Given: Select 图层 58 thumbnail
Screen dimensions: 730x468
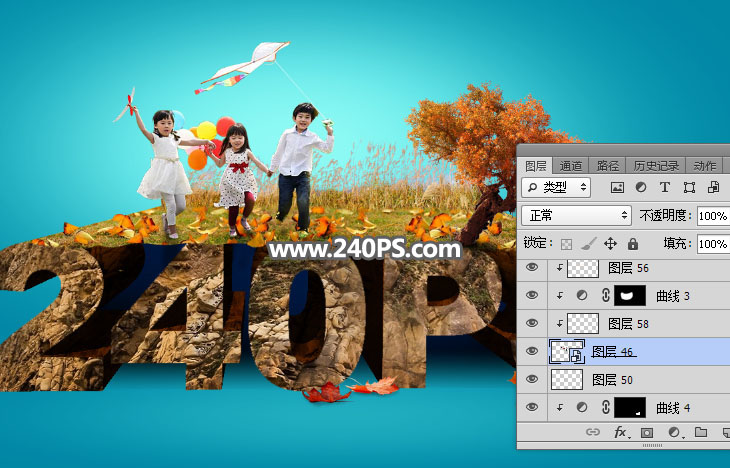Looking at the screenshot, I should pyautogui.click(x=583, y=324).
